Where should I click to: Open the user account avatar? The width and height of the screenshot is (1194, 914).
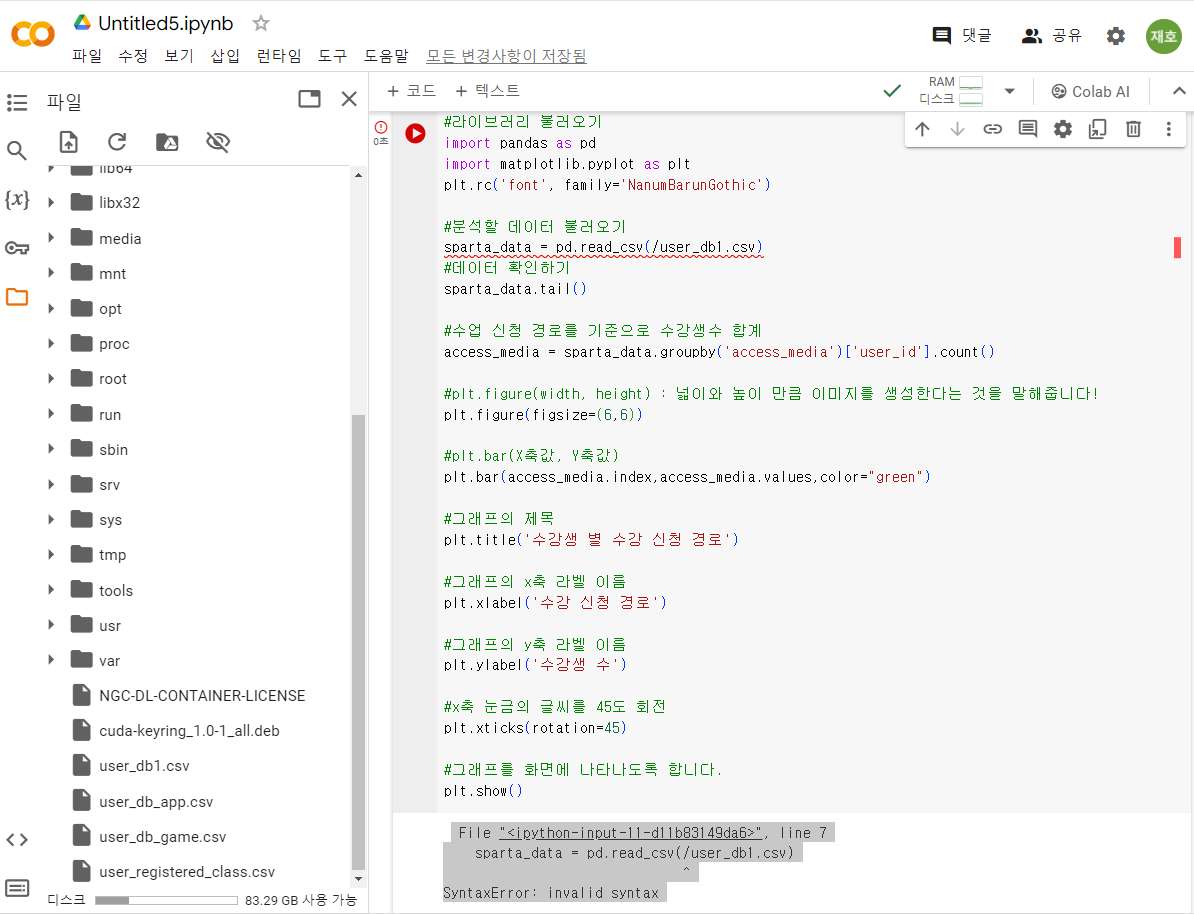point(1164,36)
